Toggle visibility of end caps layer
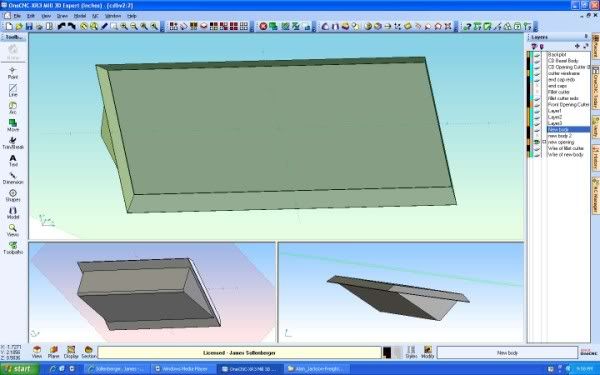Viewport: 600px width, 375px height. tap(537, 86)
